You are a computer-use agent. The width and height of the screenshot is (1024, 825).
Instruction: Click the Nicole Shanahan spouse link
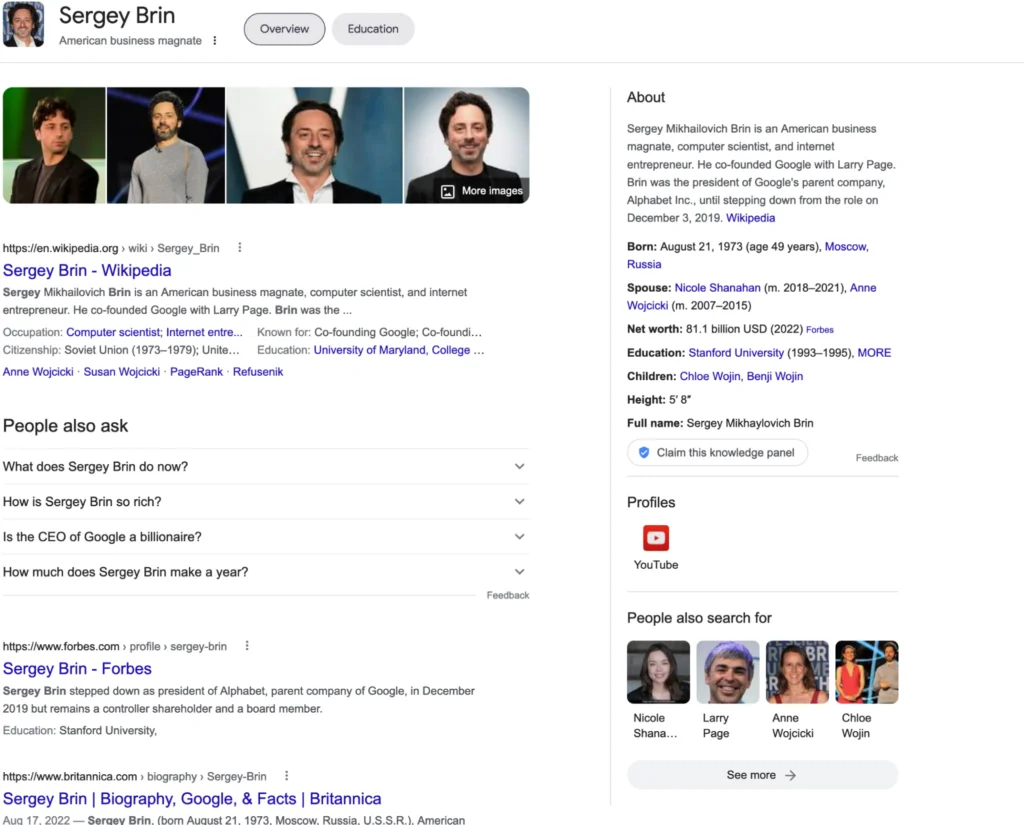[717, 287]
